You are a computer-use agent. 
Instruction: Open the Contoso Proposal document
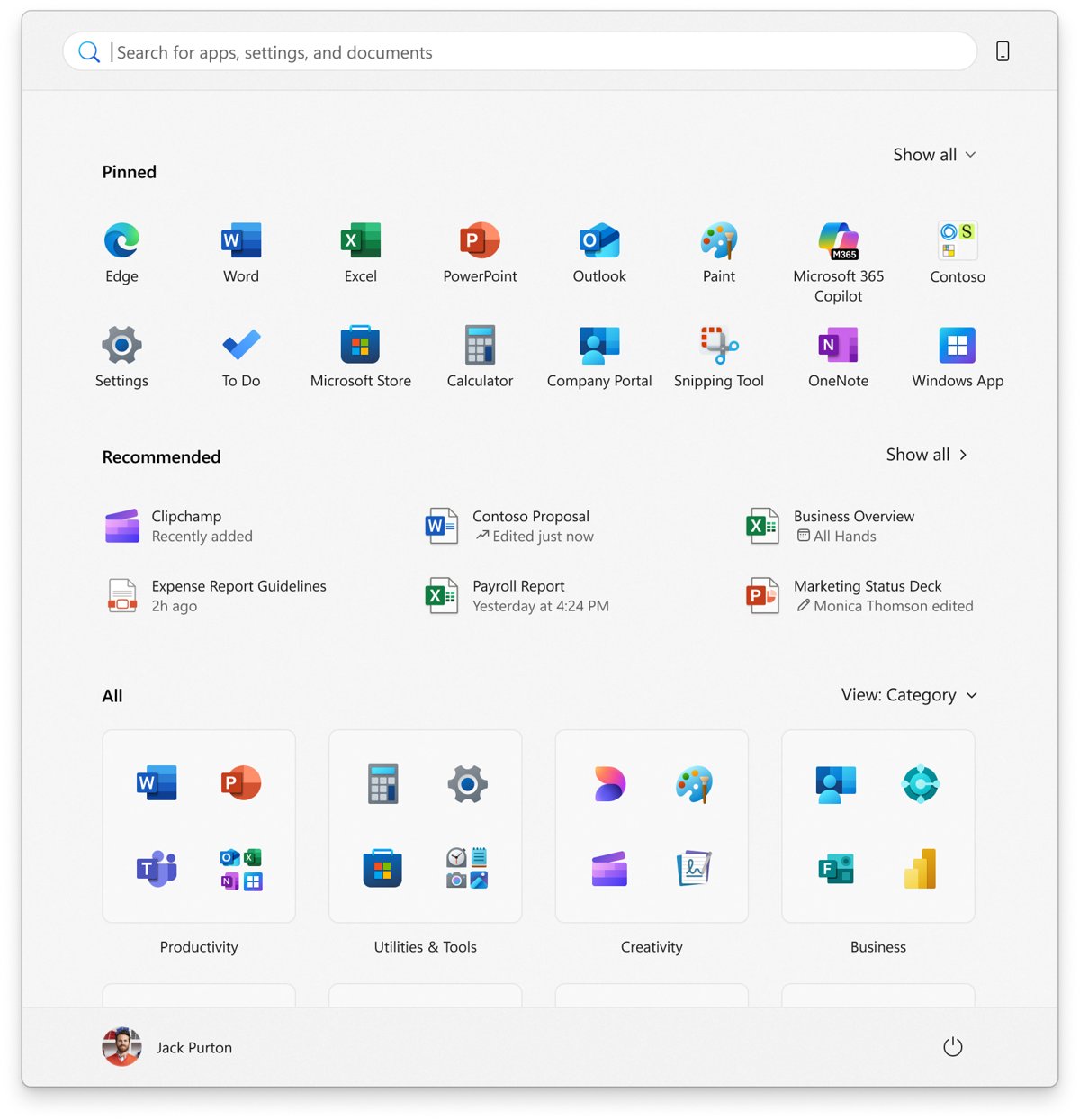[x=509, y=526]
